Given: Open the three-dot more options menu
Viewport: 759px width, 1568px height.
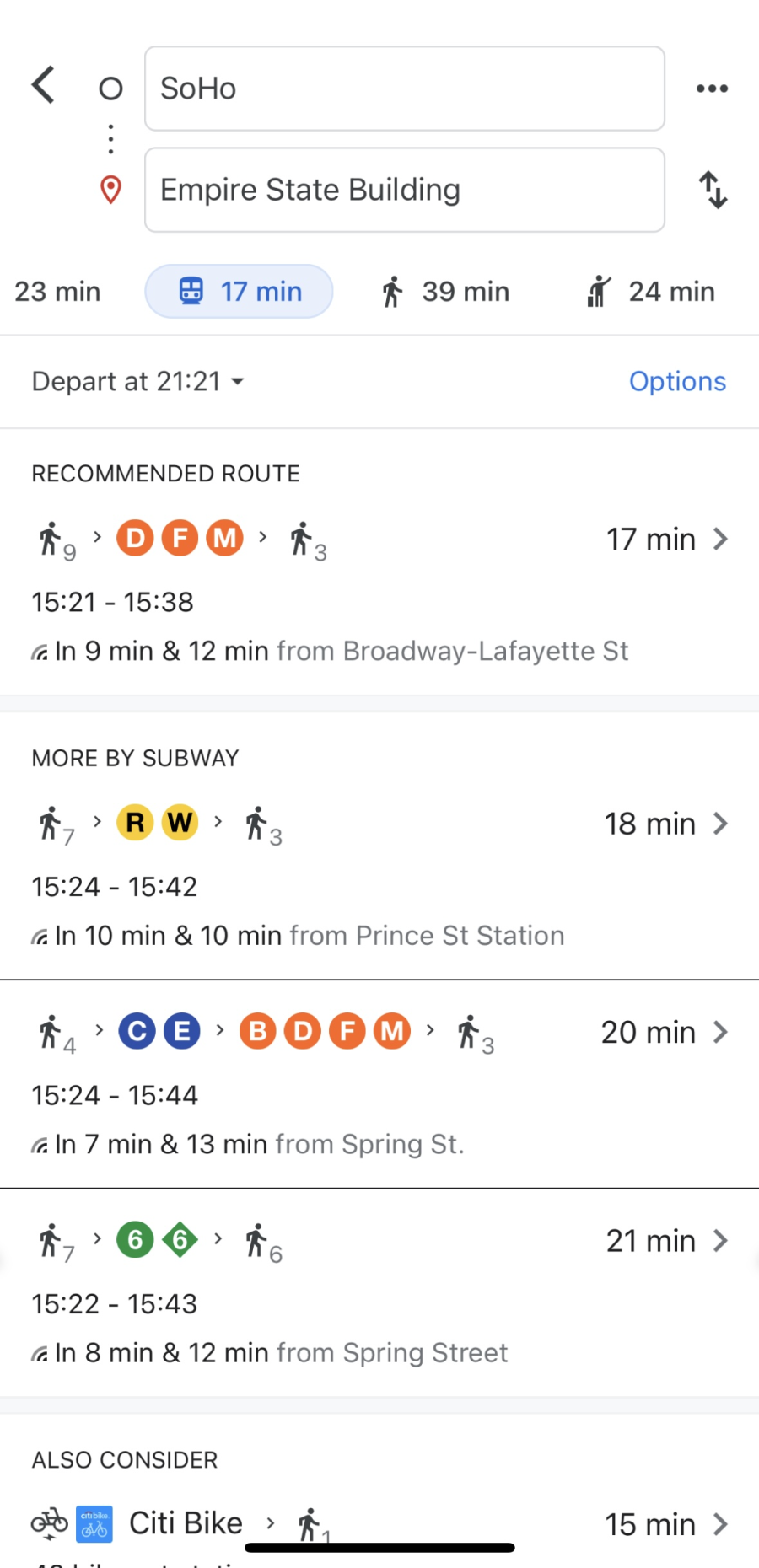Looking at the screenshot, I should tap(712, 89).
